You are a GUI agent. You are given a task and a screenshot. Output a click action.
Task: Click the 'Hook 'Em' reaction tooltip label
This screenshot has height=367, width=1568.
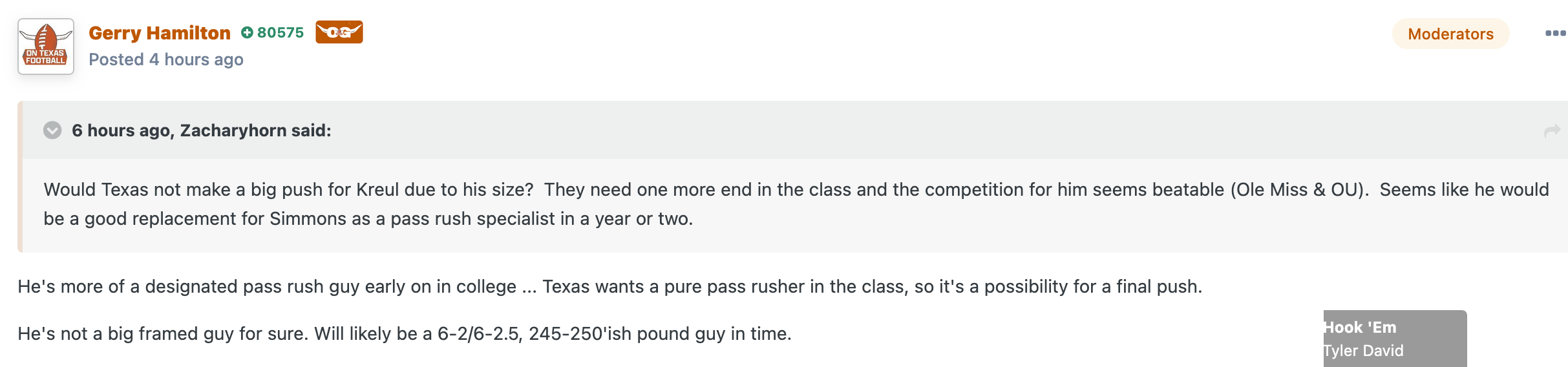pyautogui.click(x=1360, y=328)
